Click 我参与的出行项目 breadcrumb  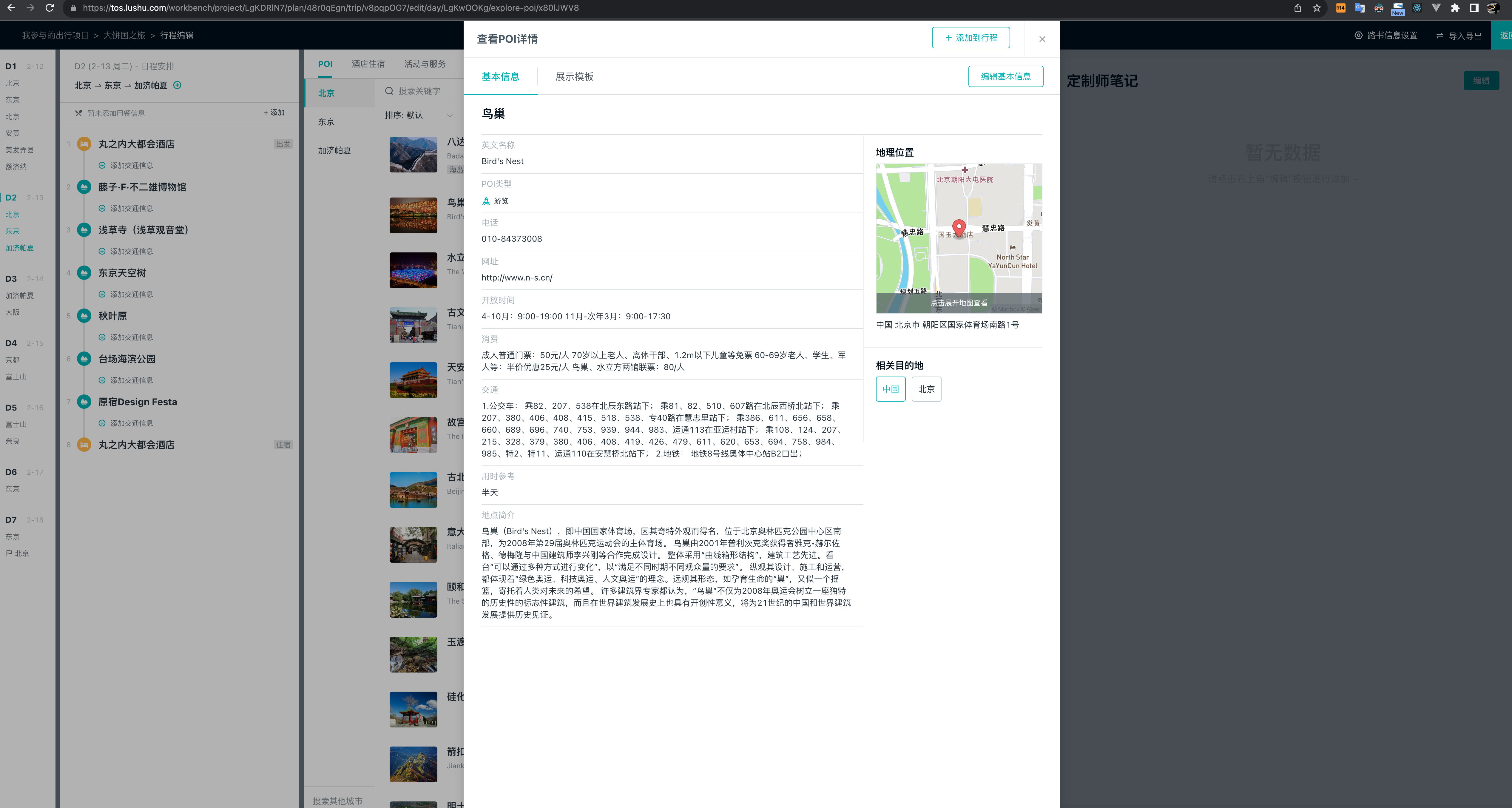55,35
